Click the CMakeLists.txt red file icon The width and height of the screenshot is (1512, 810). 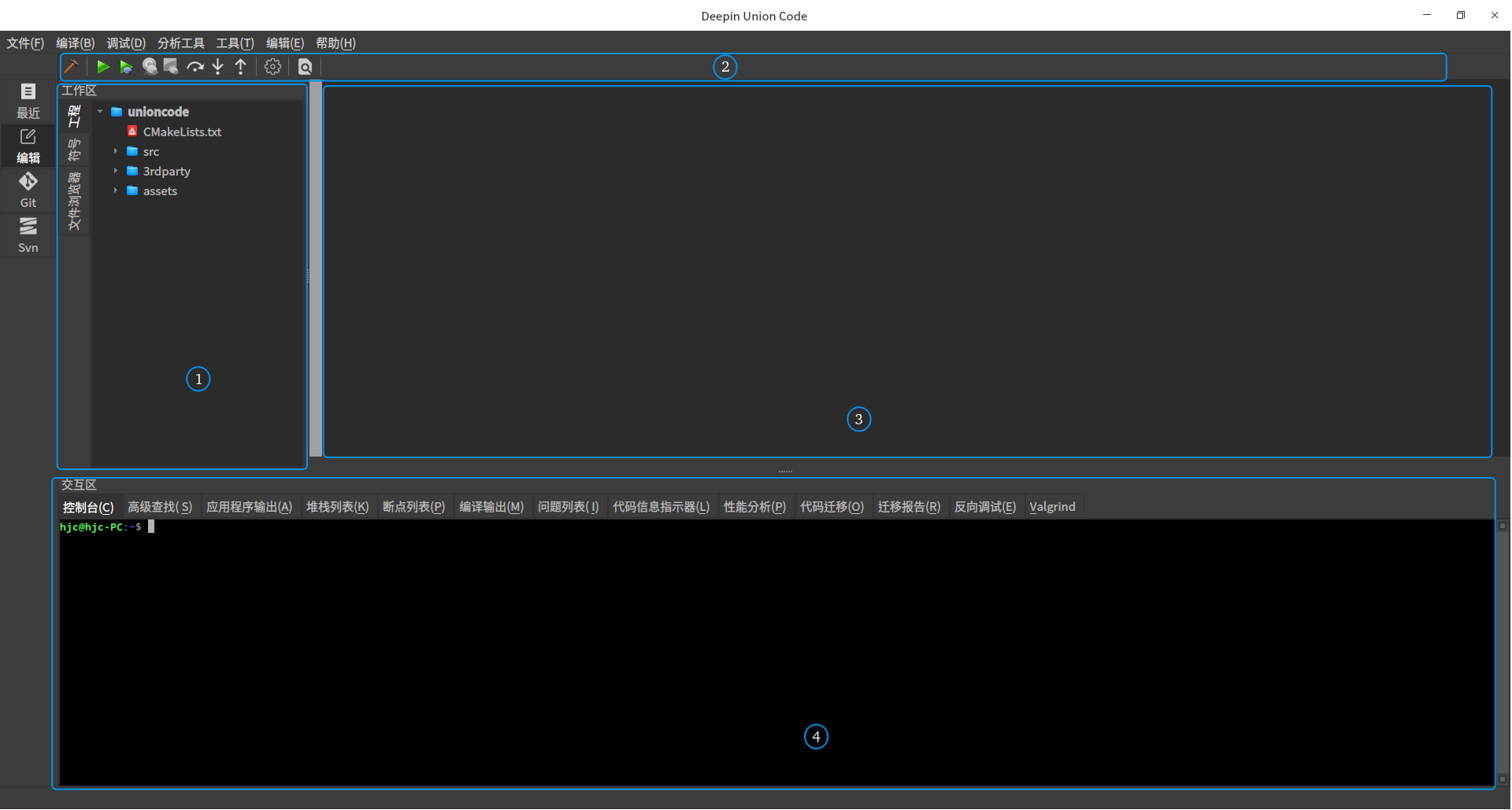tap(132, 131)
